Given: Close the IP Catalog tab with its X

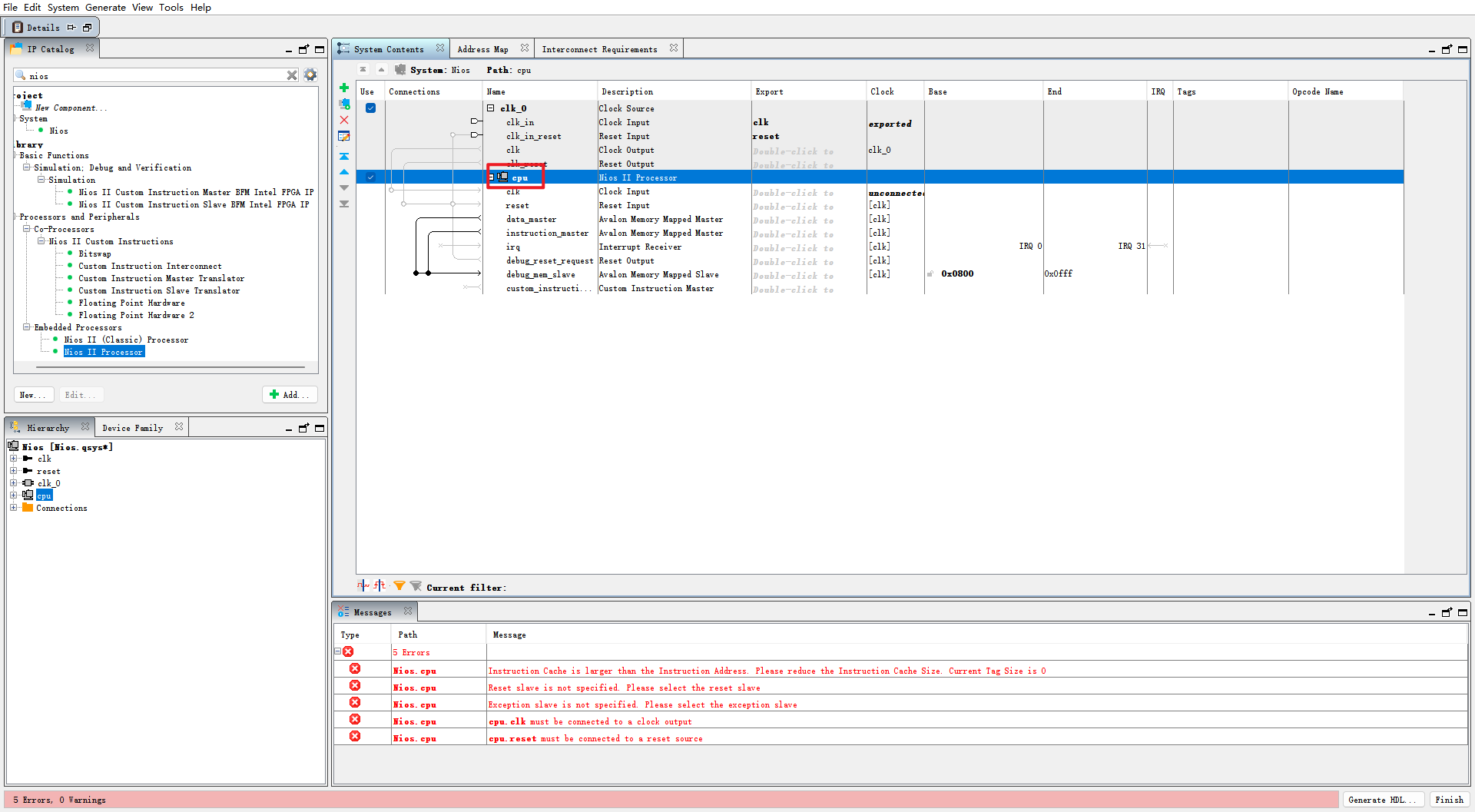Looking at the screenshot, I should pyautogui.click(x=90, y=48).
